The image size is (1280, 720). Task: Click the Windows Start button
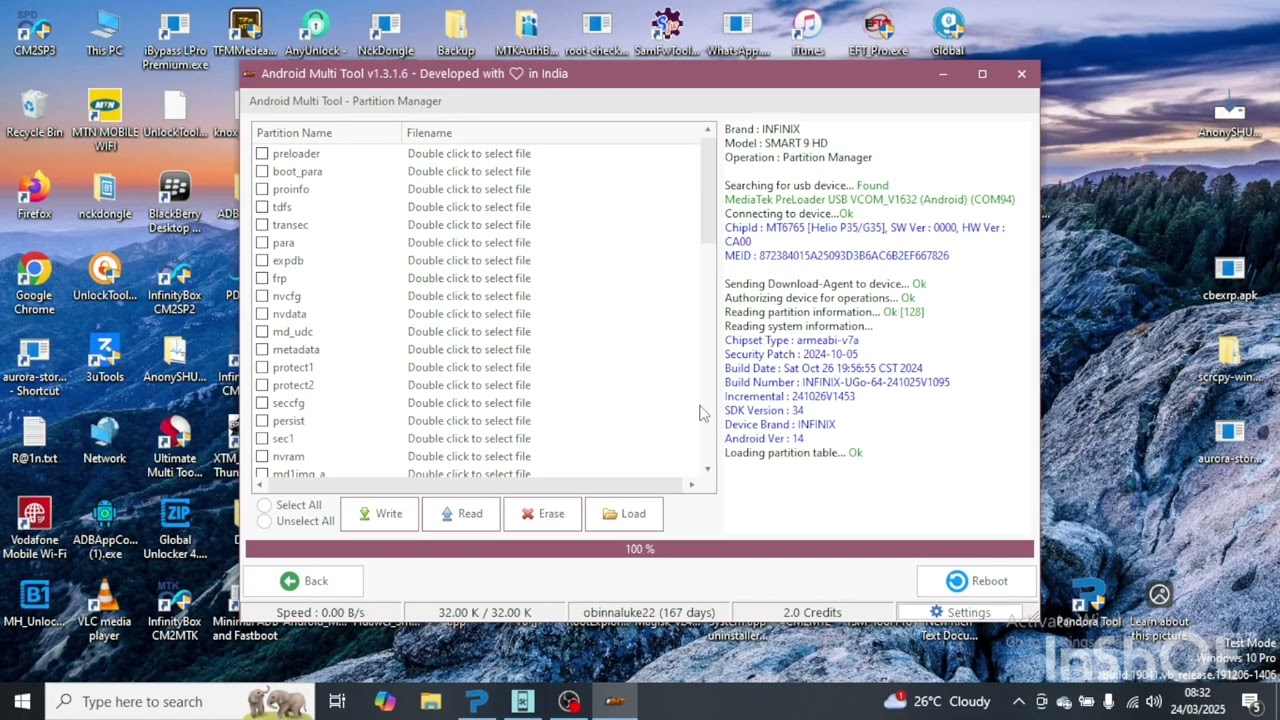[x=22, y=701]
